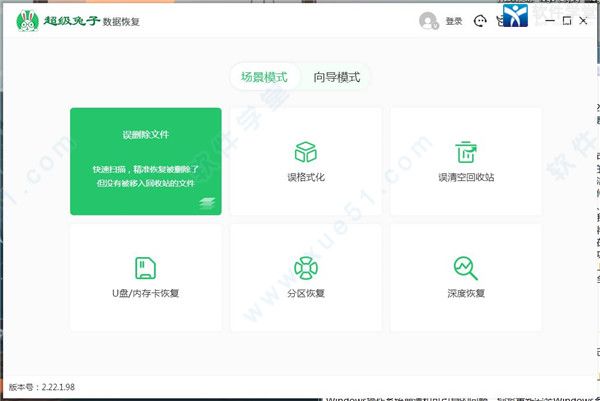Minimize the 超级兔子 window

(x=550, y=21)
